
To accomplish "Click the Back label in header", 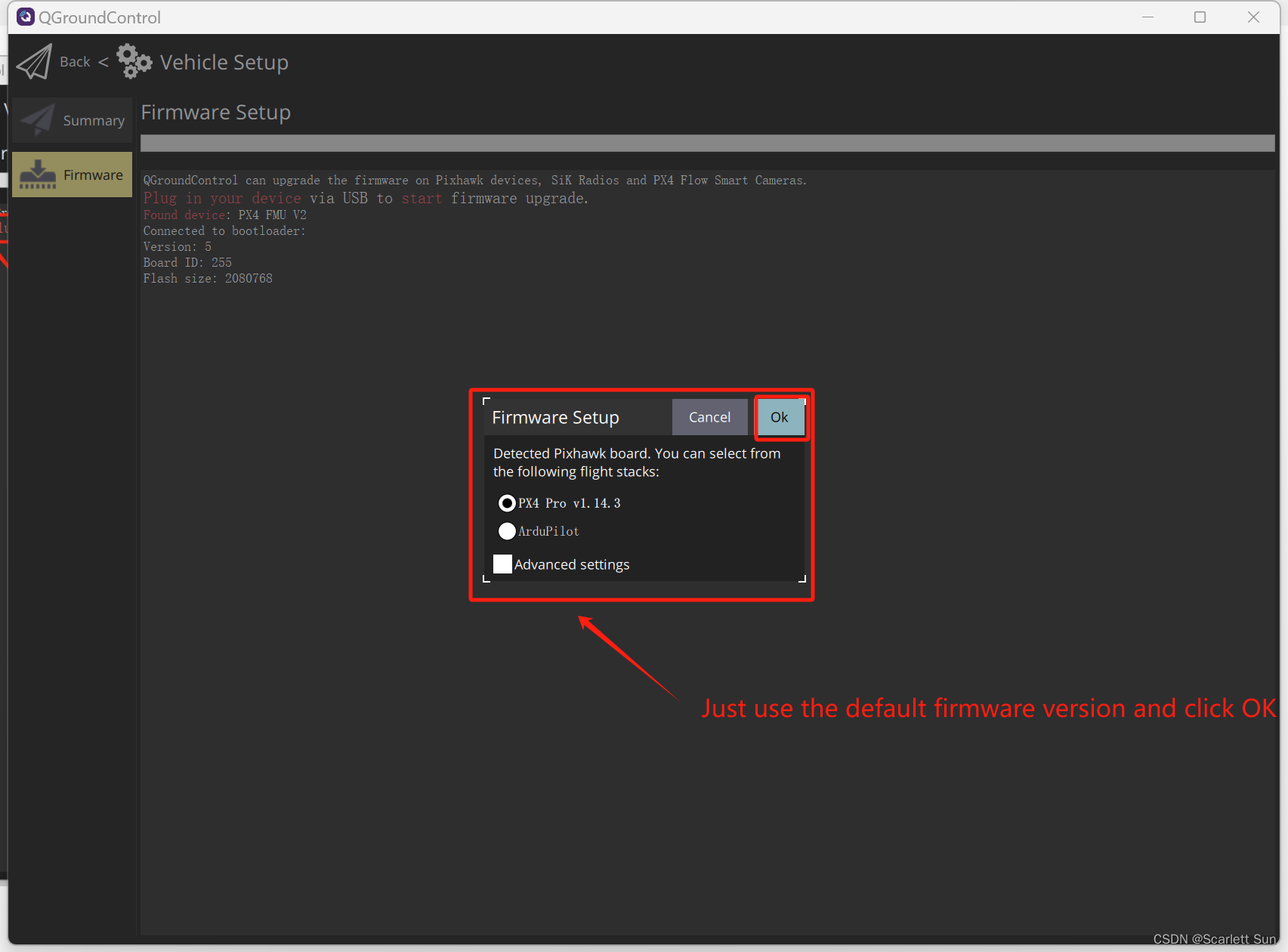I will point(75,62).
